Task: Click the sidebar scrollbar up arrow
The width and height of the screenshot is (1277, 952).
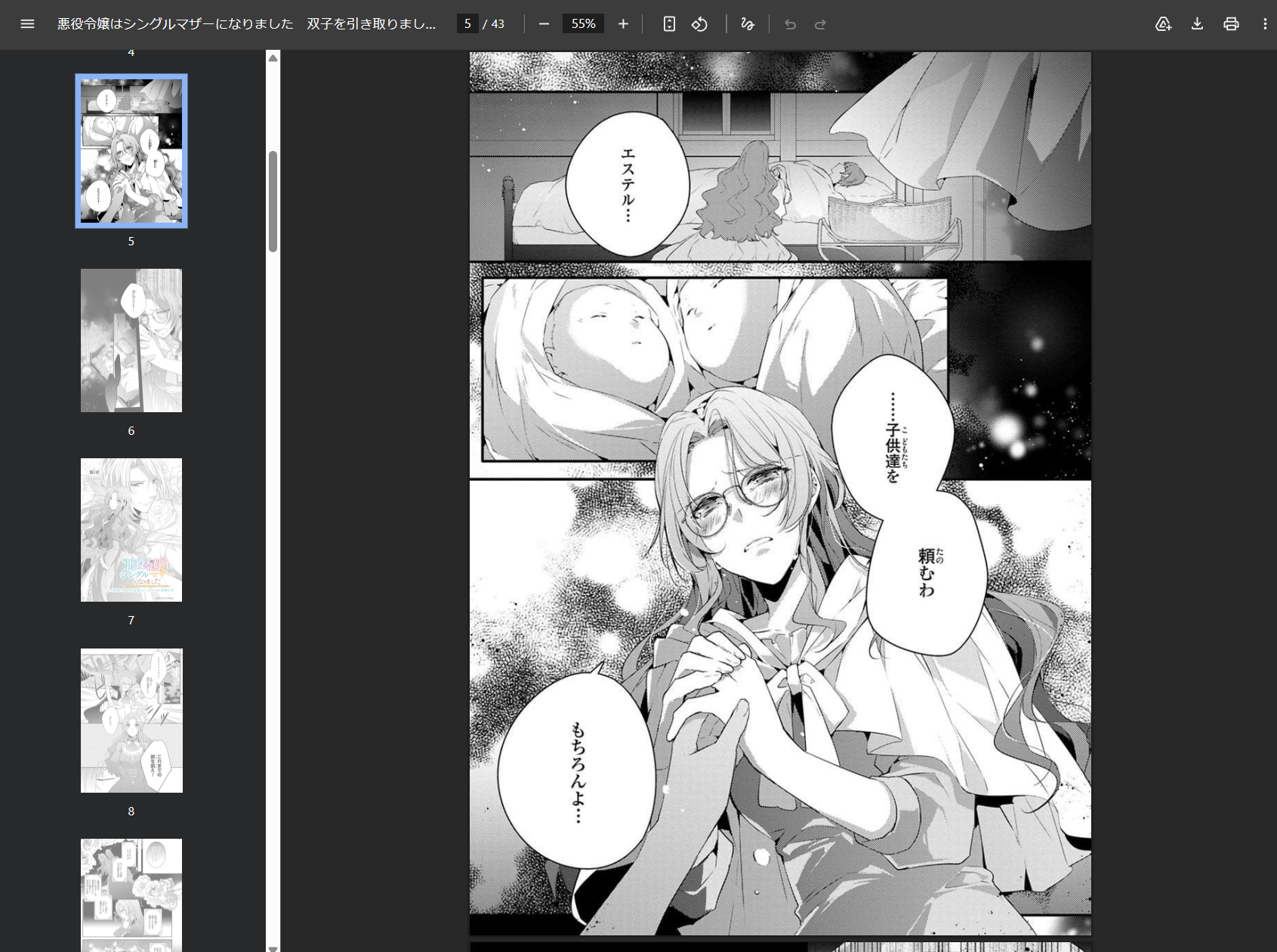Action: pos(273,58)
